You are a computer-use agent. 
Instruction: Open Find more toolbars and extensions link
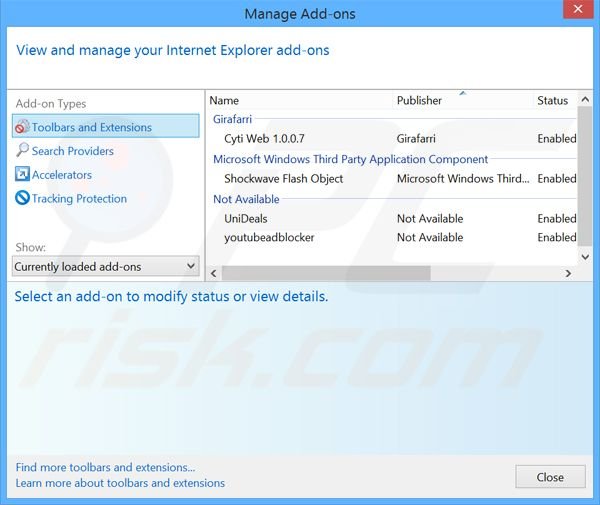(x=105, y=468)
